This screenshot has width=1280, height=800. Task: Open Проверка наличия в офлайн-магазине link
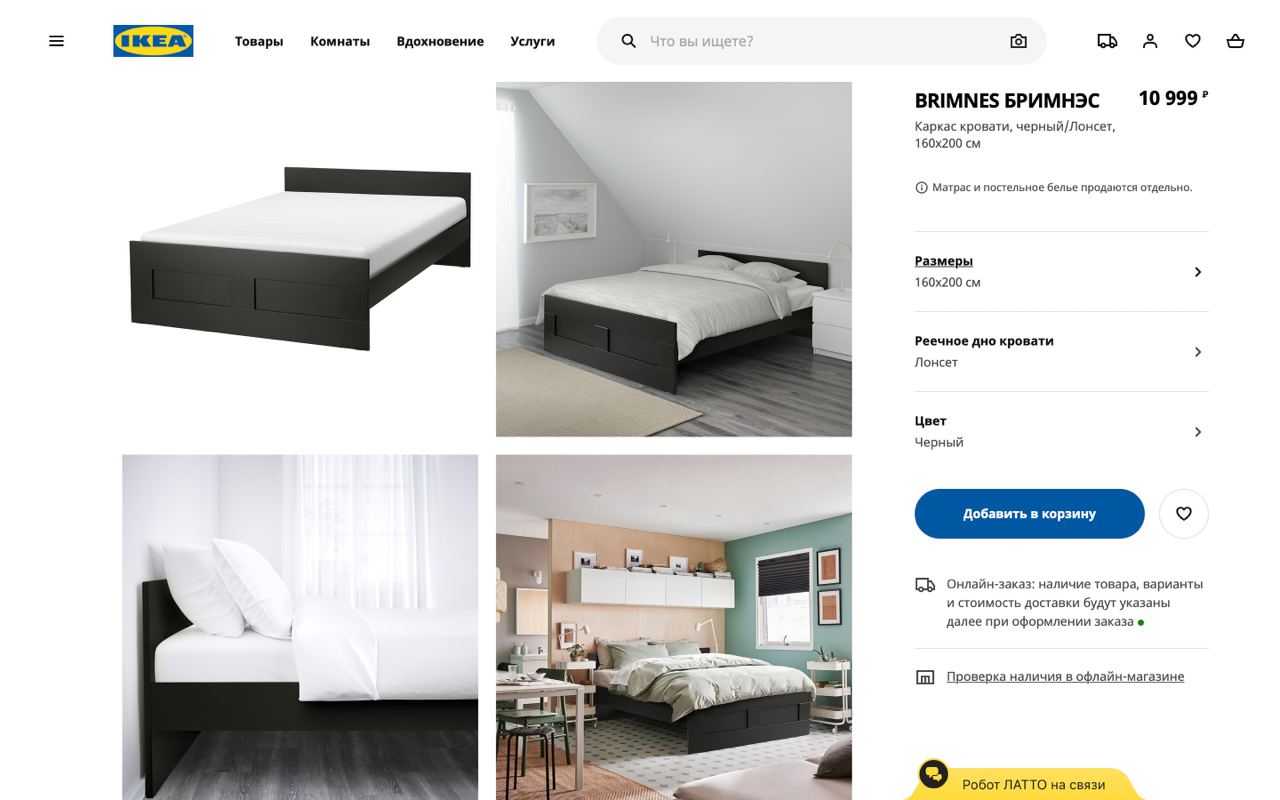tap(1065, 677)
